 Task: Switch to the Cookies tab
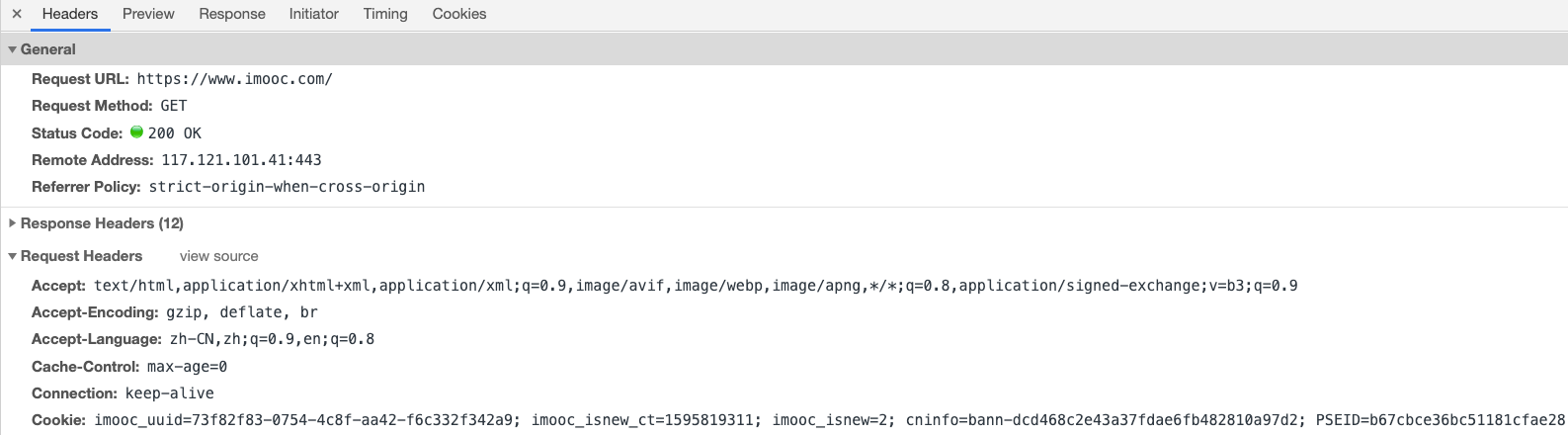point(459,14)
